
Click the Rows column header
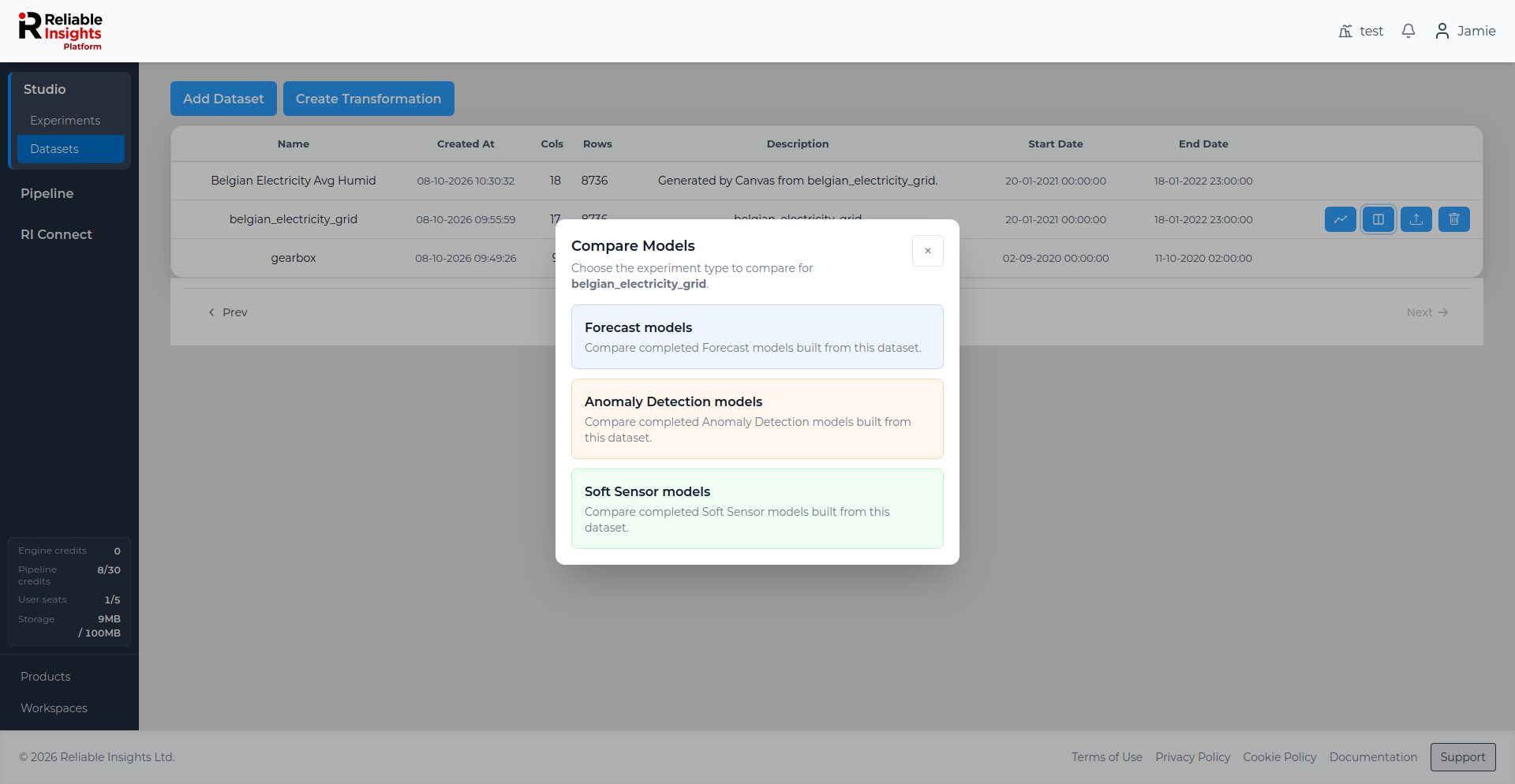597,144
